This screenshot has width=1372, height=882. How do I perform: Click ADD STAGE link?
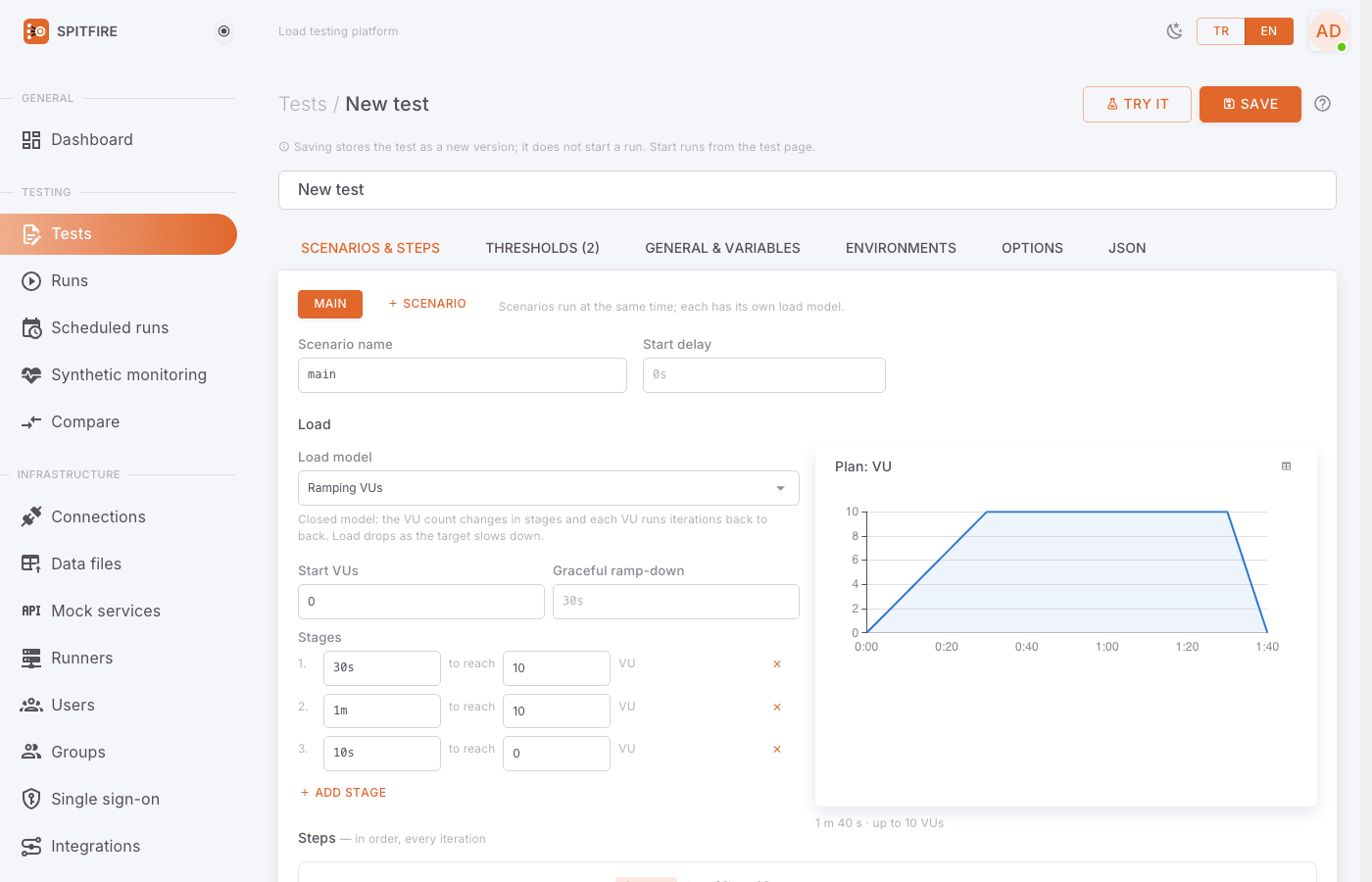343,793
